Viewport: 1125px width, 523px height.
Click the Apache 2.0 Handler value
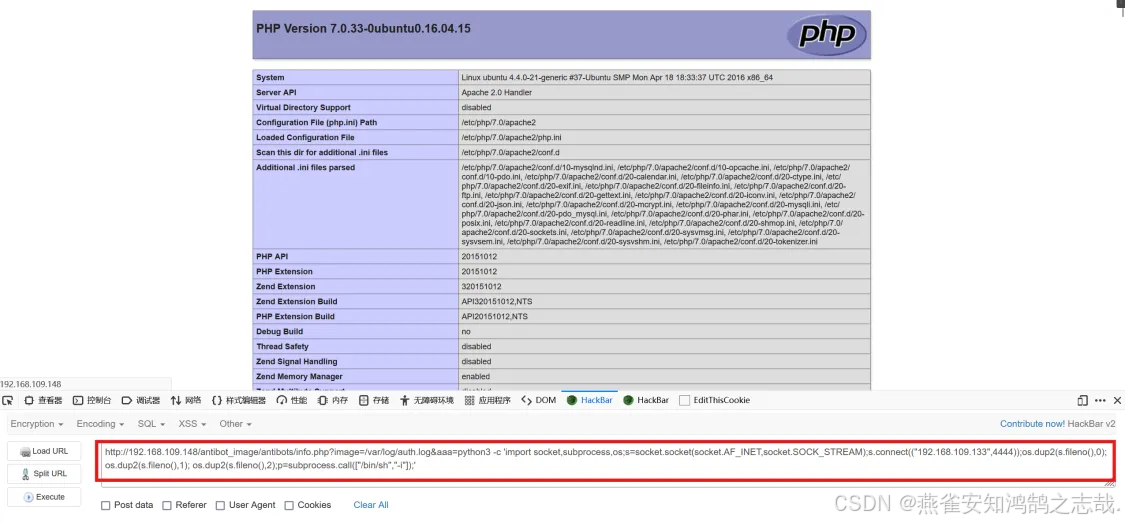(496, 93)
